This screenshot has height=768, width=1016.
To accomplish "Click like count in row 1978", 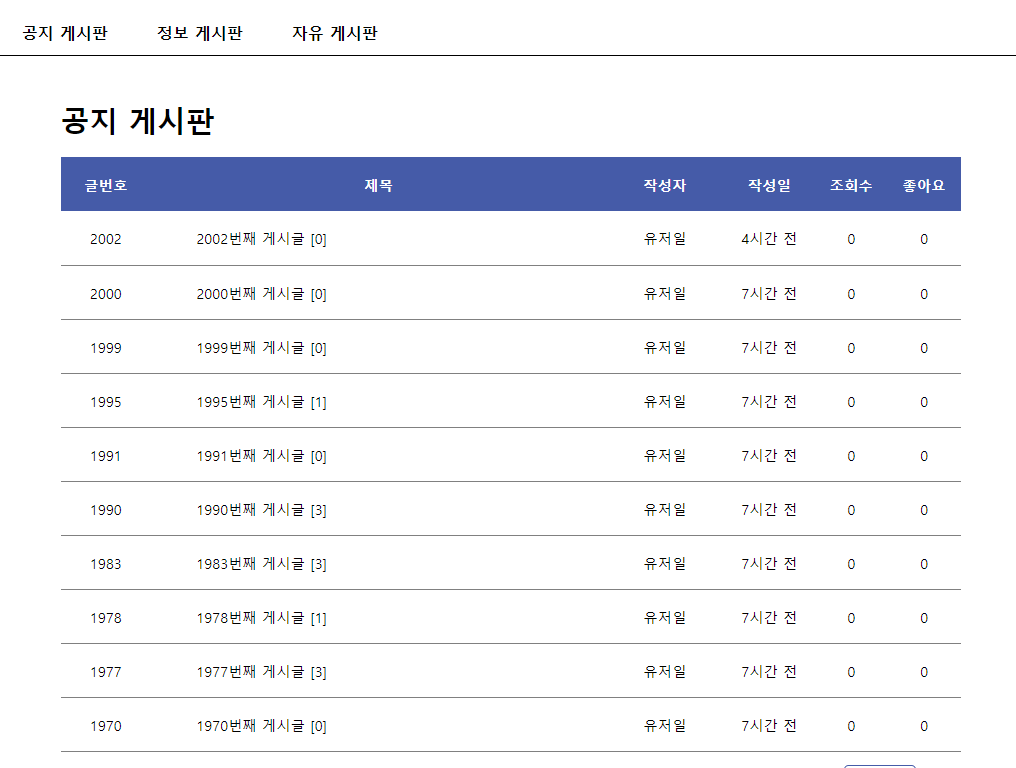I will (924, 618).
